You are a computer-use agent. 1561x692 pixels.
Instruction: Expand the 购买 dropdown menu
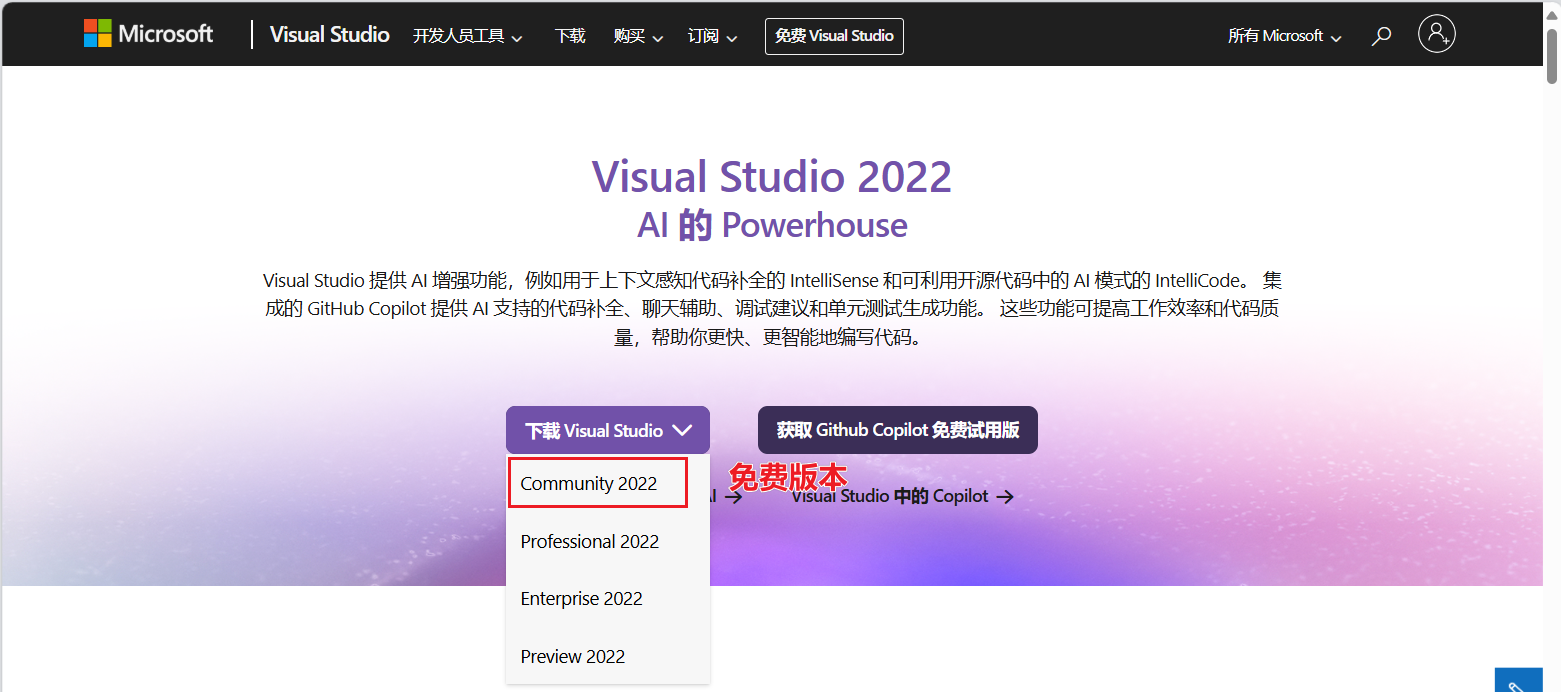pos(638,36)
